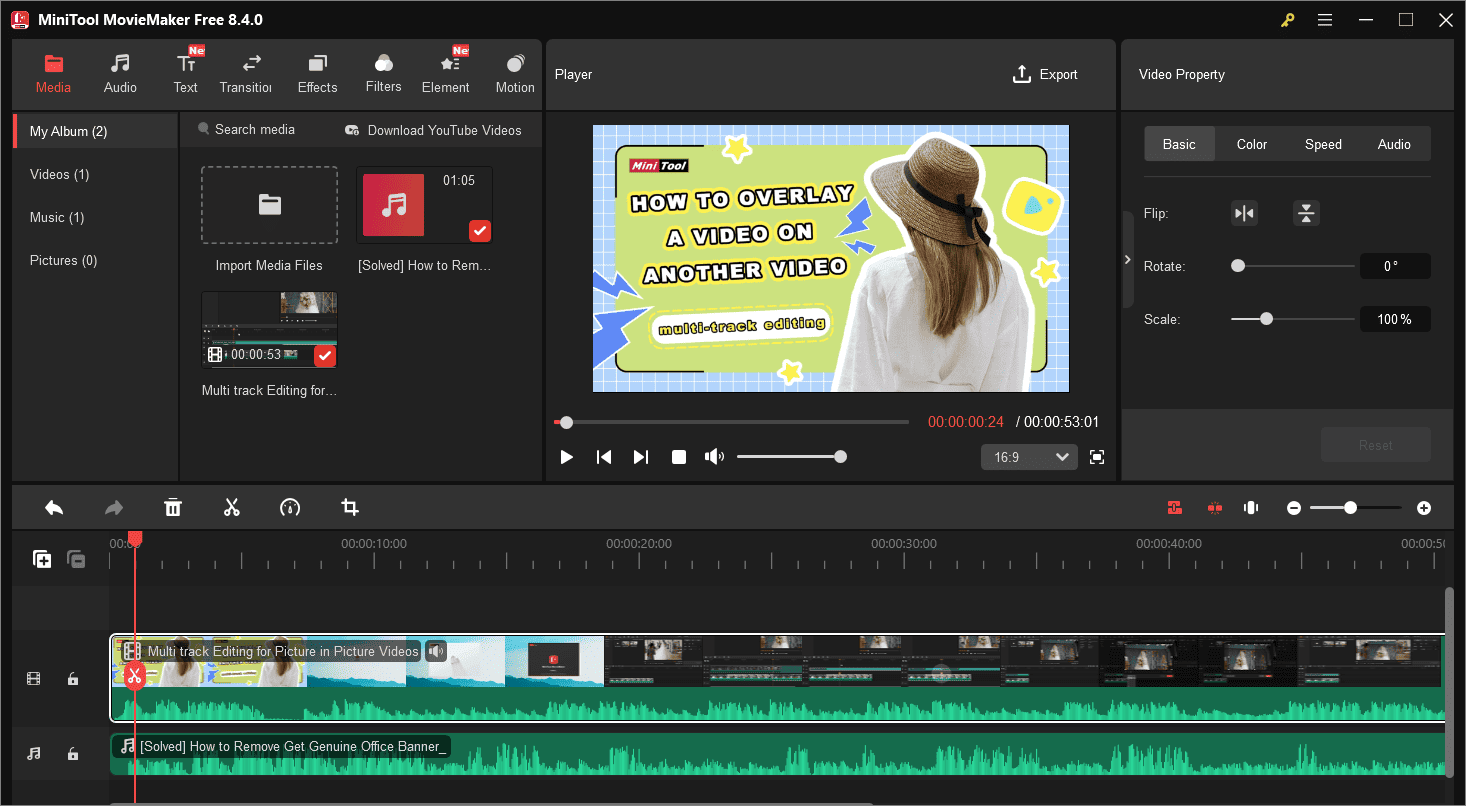The image size is (1466, 806).
Task: Open the aspect ratio dropdown showing 16:9
Action: (1029, 456)
